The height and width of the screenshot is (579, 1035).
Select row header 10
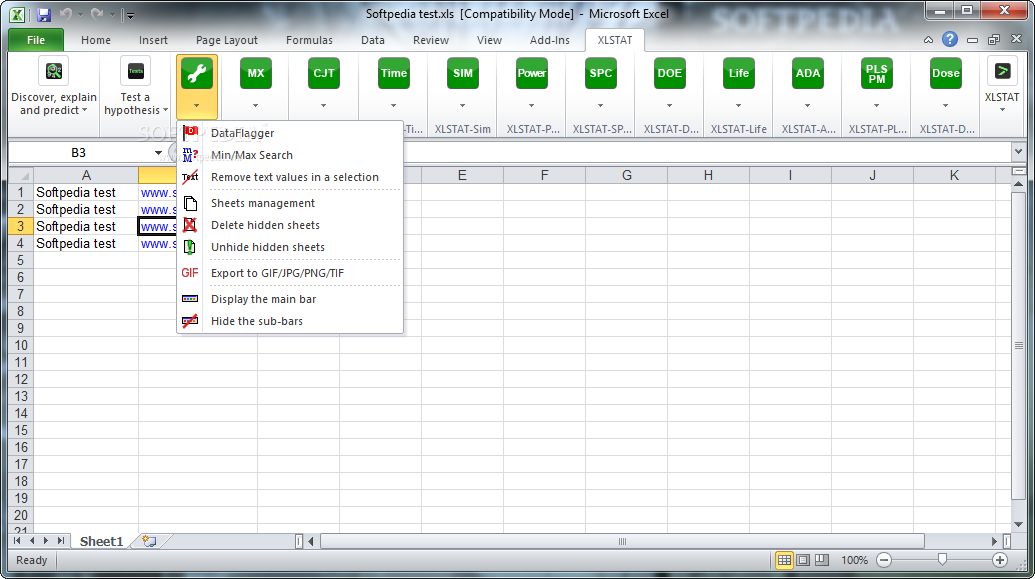[x=21, y=345]
